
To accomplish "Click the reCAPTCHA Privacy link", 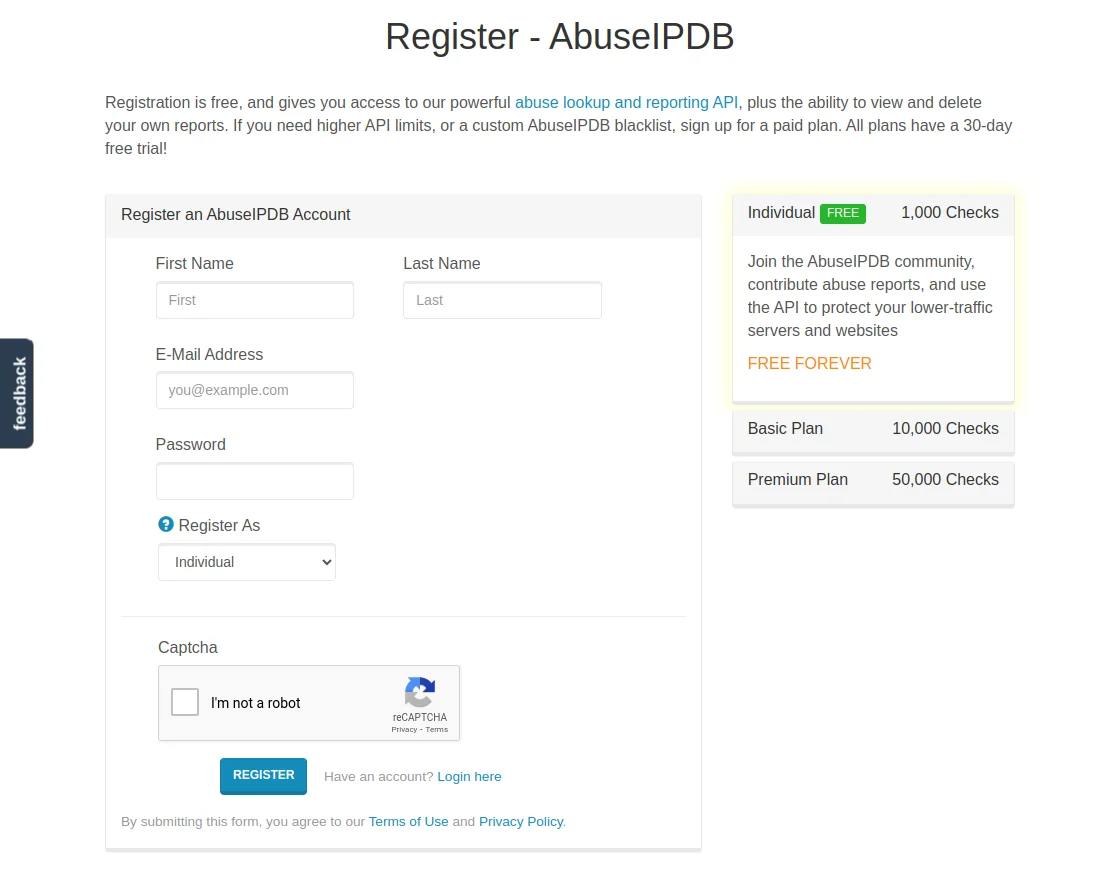I will 404,730.
